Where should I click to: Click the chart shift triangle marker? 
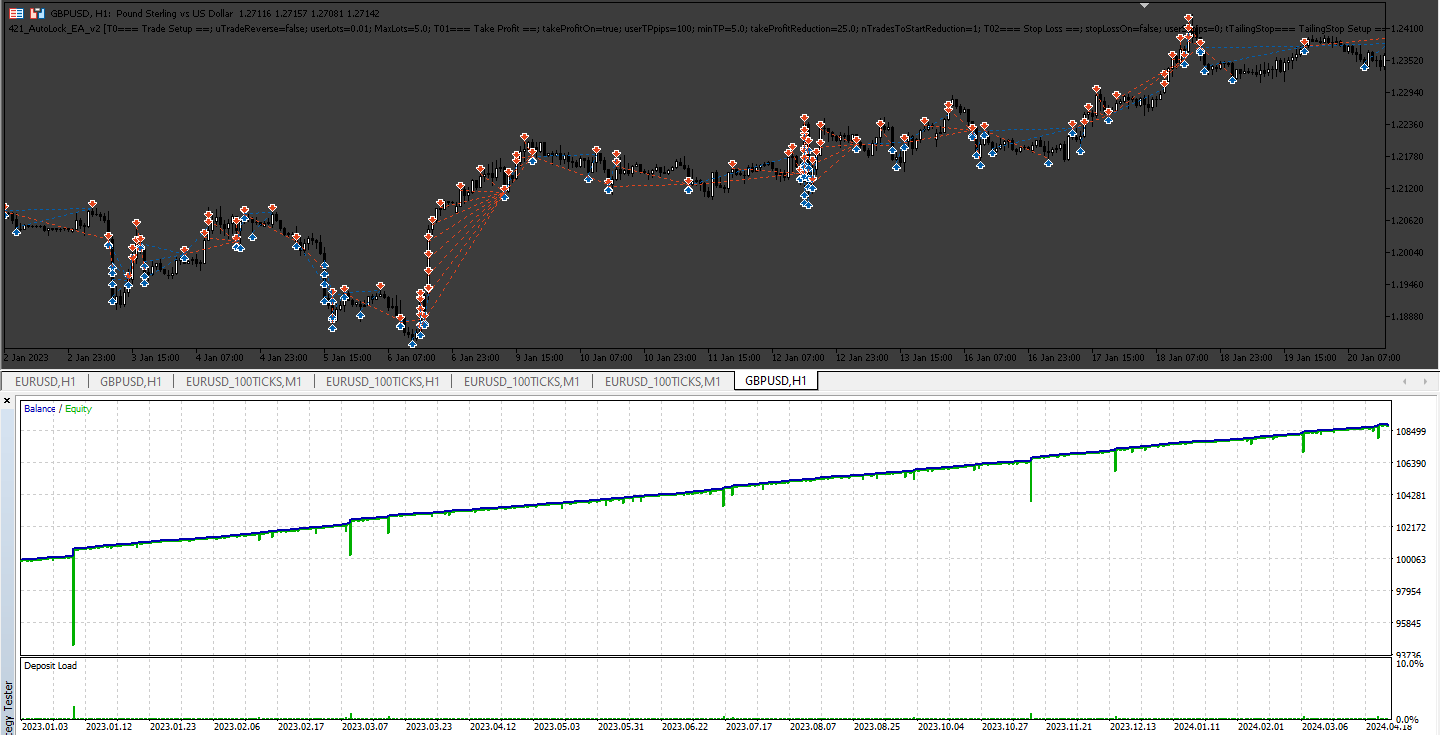tap(1145, 5)
